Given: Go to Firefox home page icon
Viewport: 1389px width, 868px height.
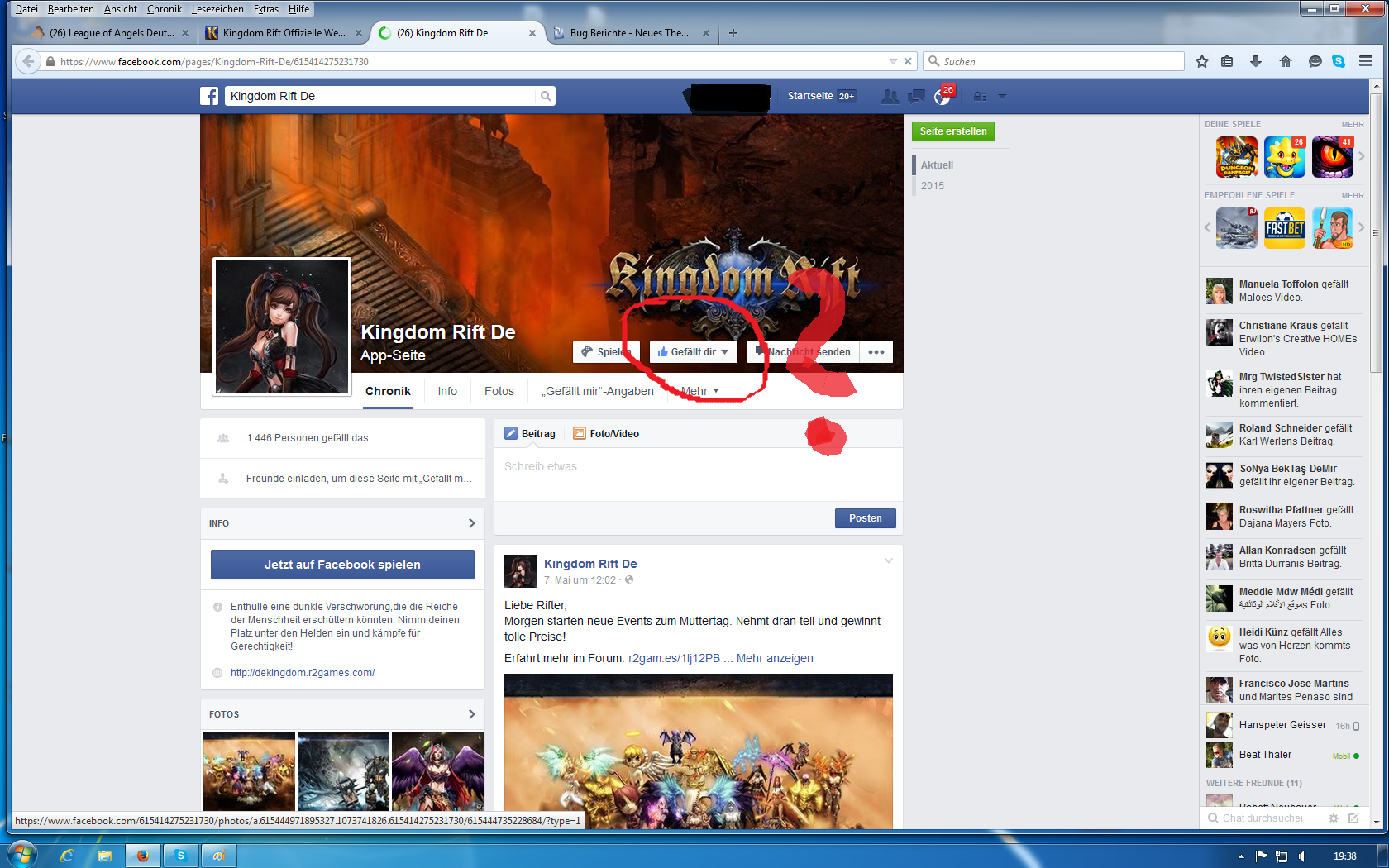Looking at the screenshot, I should coord(1285,61).
